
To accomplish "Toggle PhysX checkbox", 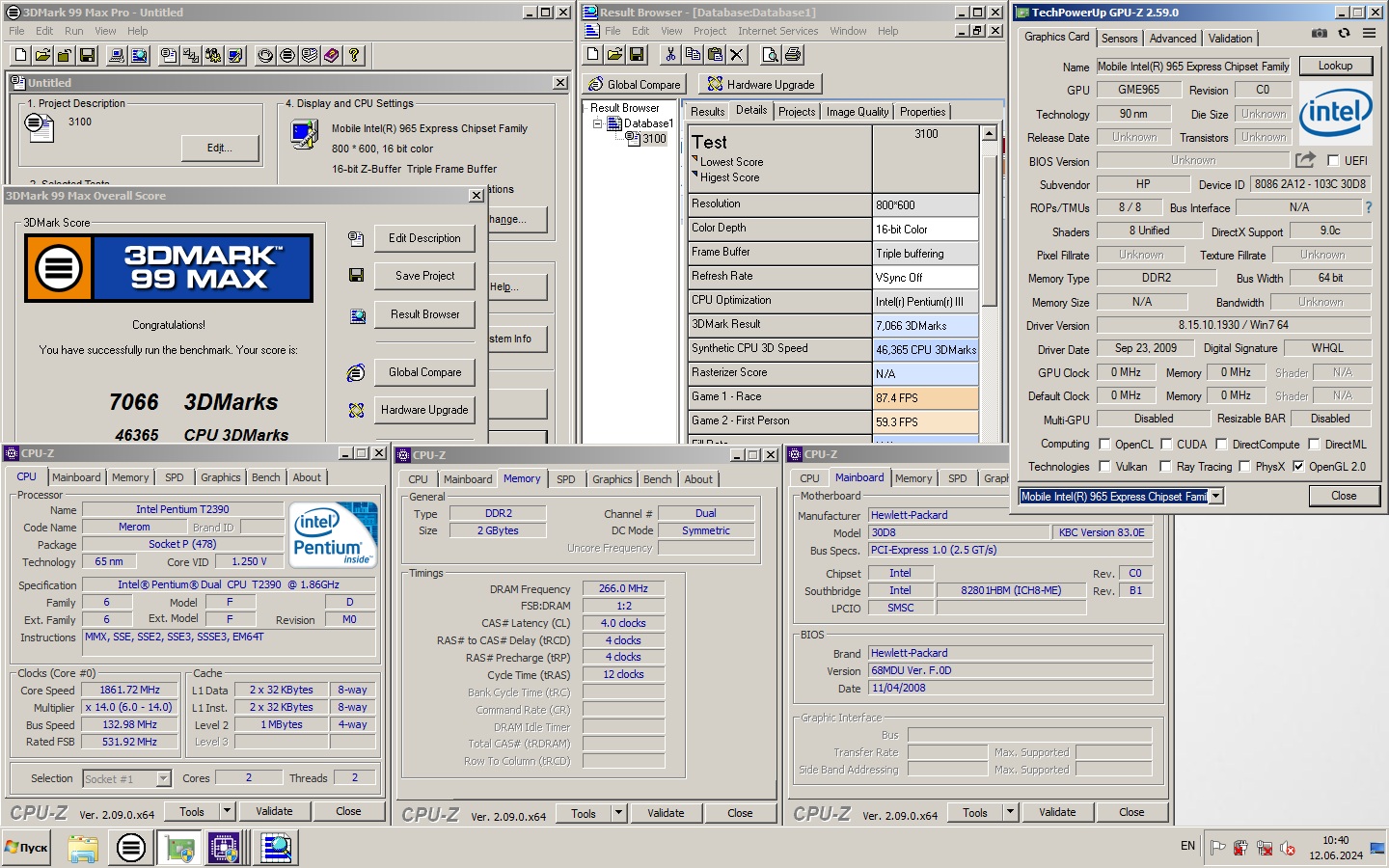I will coord(1244,467).
